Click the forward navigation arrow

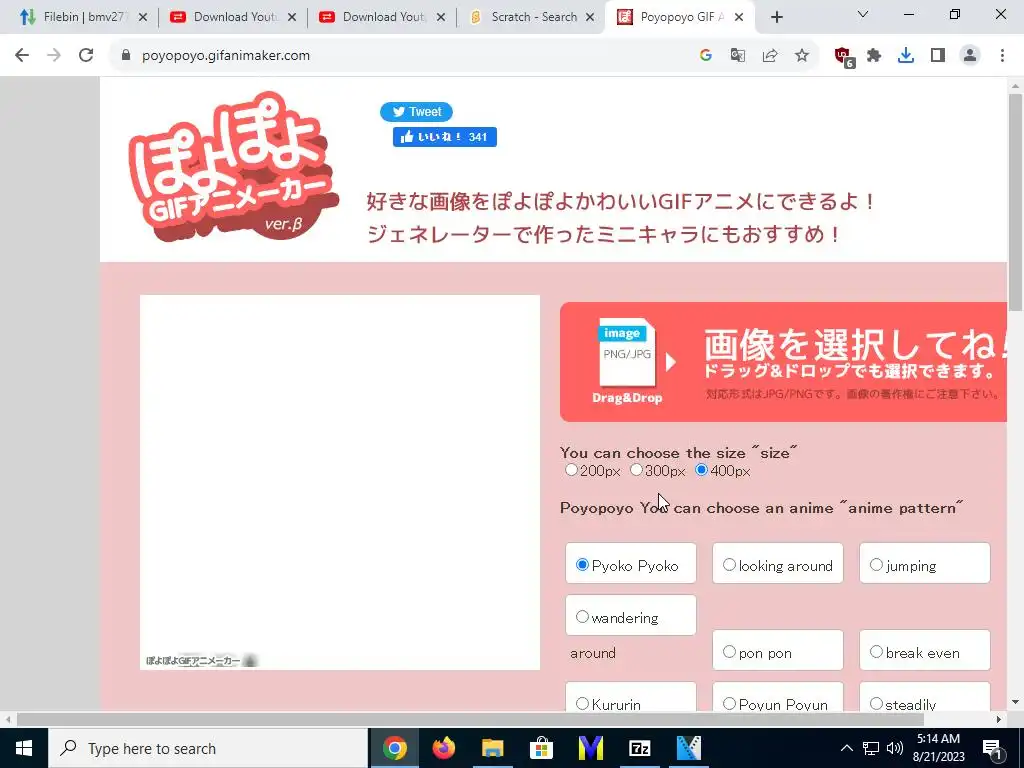(x=54, y=56)
